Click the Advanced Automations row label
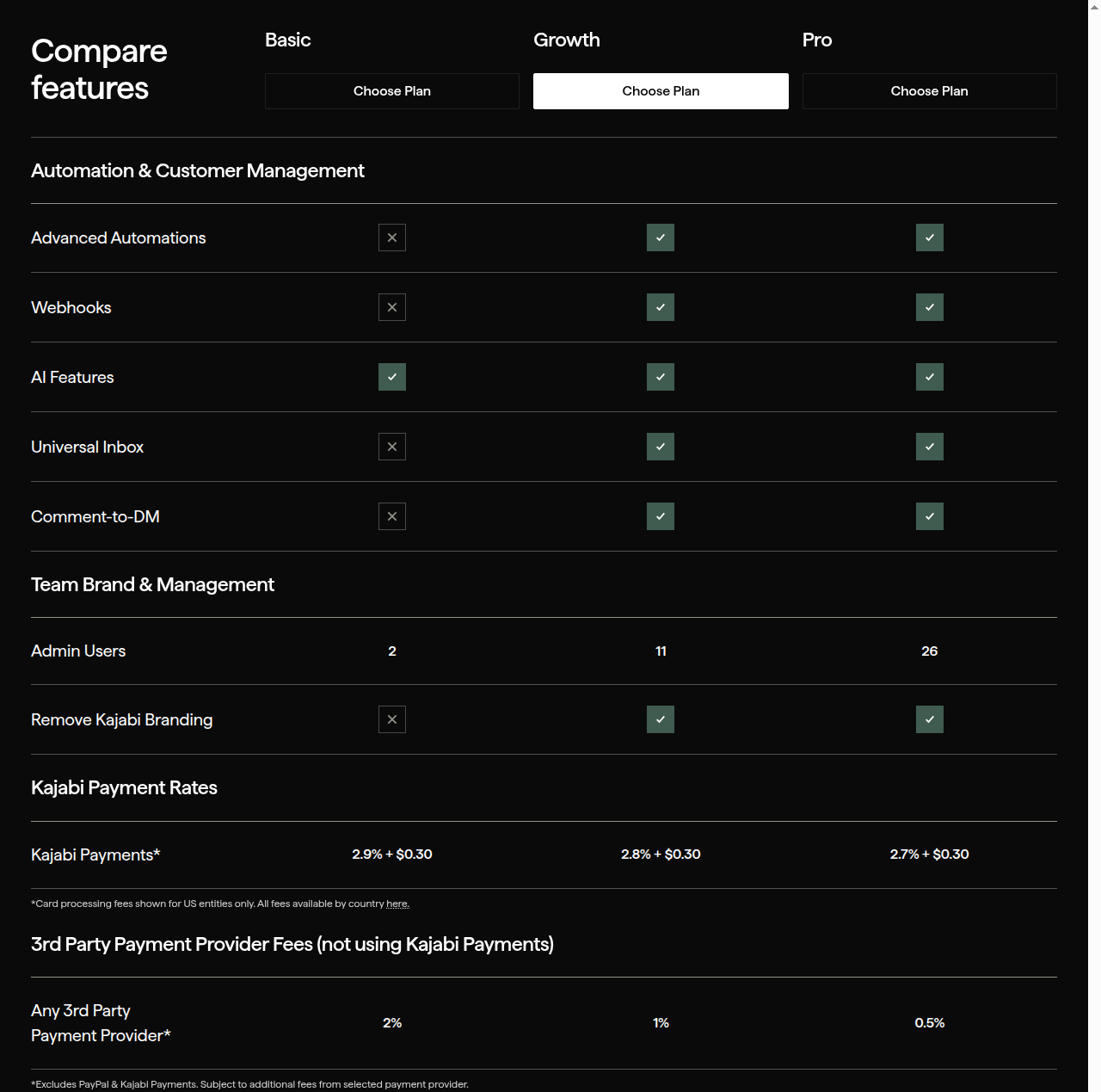1101x1092 pixels. click(x=119, y=238)
